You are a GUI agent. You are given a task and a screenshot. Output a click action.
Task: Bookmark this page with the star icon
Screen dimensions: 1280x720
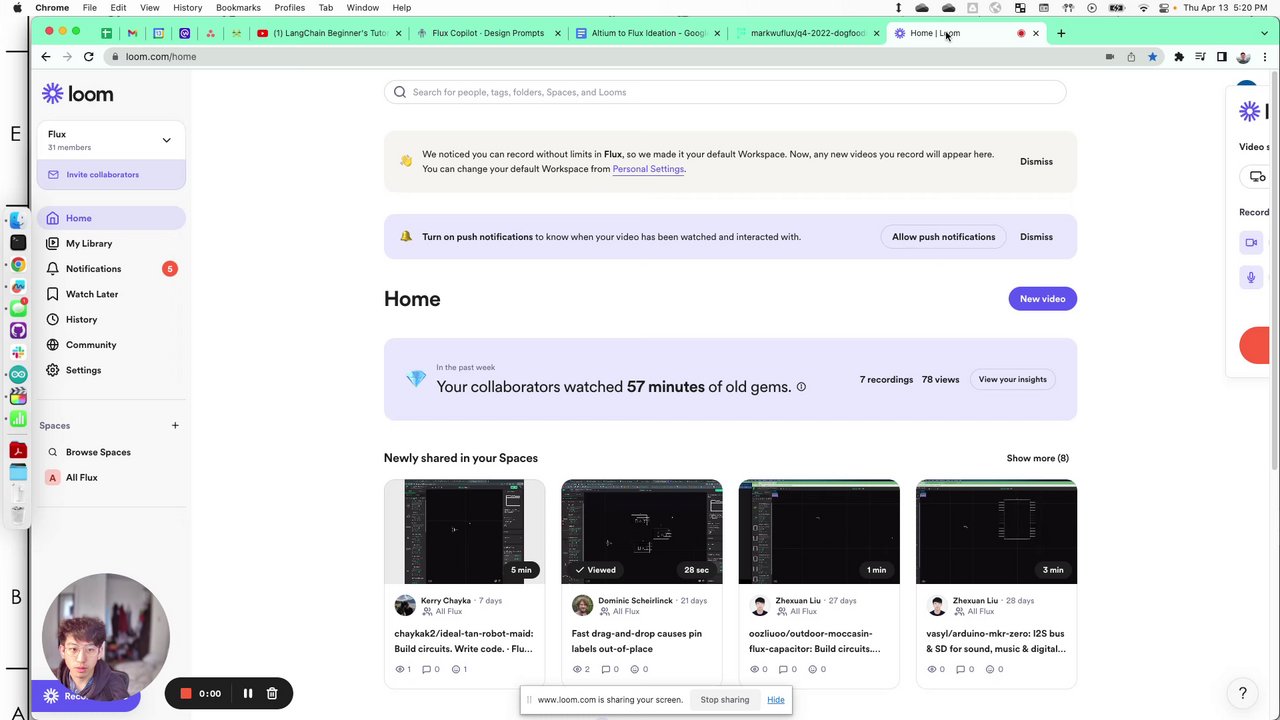[x=1152, y=57]
